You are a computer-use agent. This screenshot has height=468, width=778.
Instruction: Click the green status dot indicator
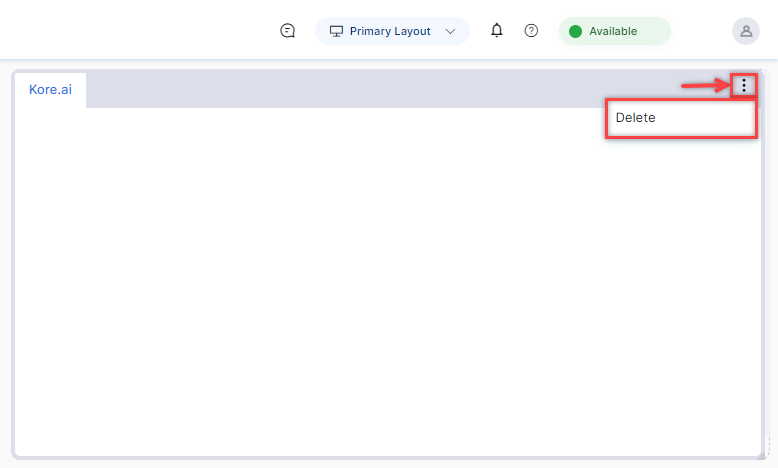click(575, 31)
